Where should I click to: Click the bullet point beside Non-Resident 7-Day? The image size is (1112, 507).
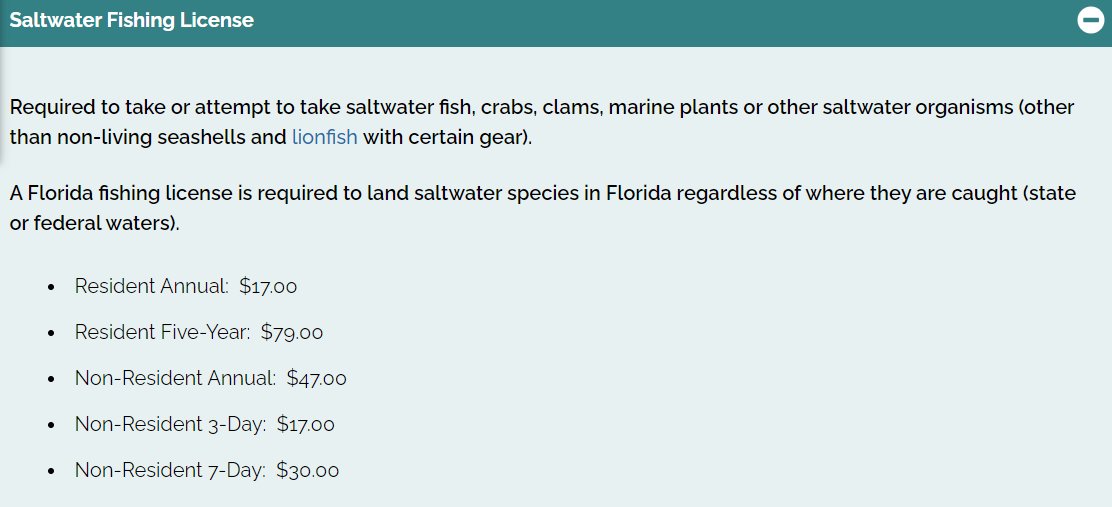[x=51, y=471]
